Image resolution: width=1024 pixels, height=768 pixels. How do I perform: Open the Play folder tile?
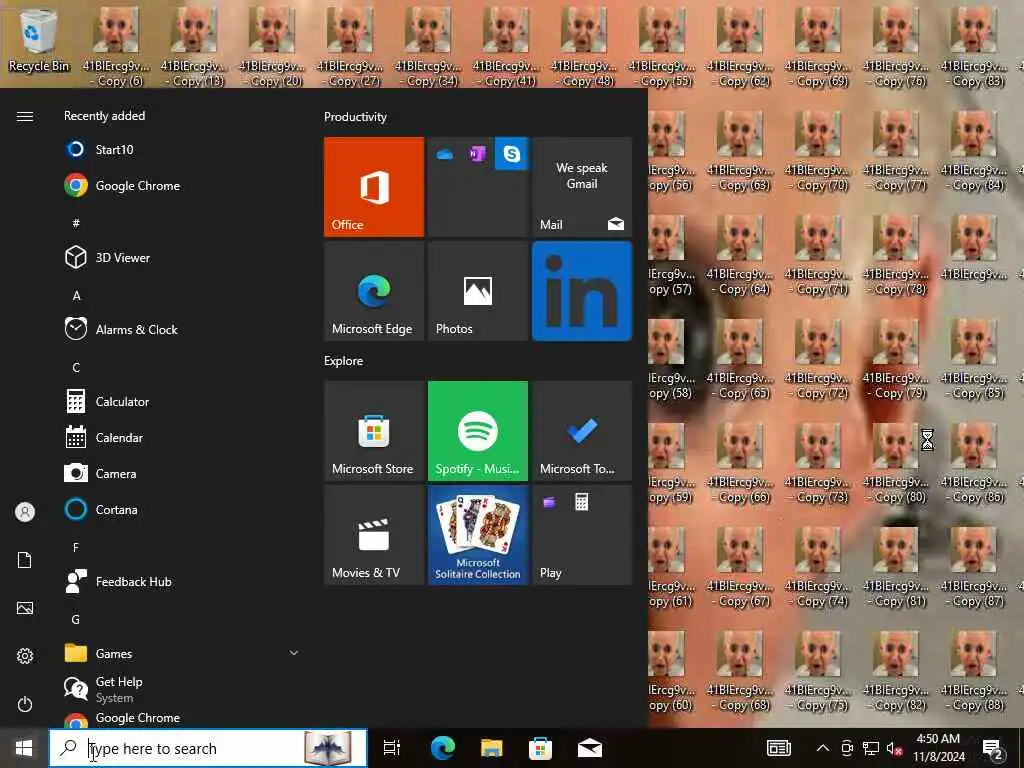pos(582,535)
